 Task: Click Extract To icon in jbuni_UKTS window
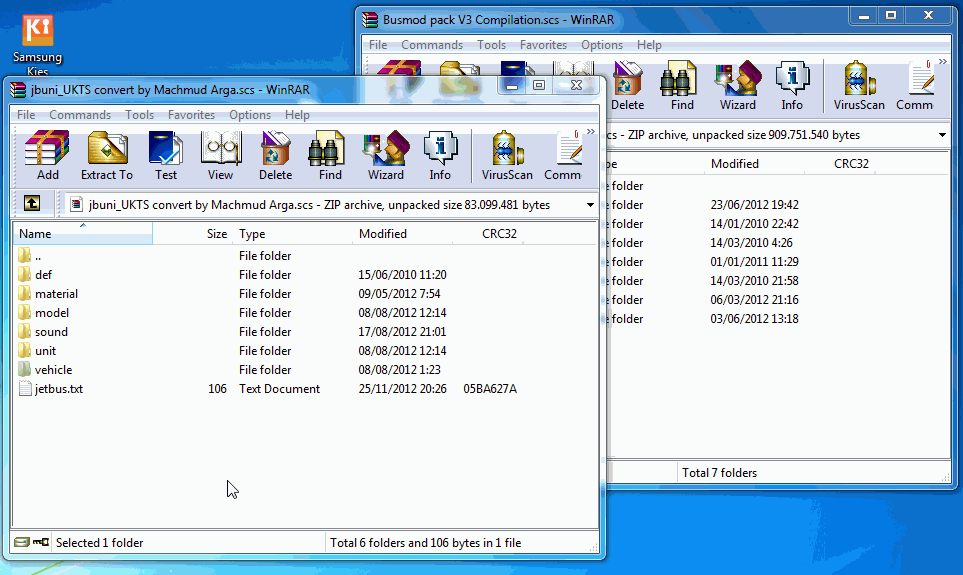pyautogui.click(x=107, y=155)
